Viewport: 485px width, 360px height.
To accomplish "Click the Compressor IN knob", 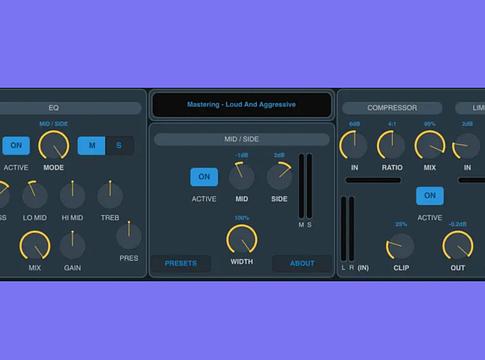I will click(x=354, y=146).
